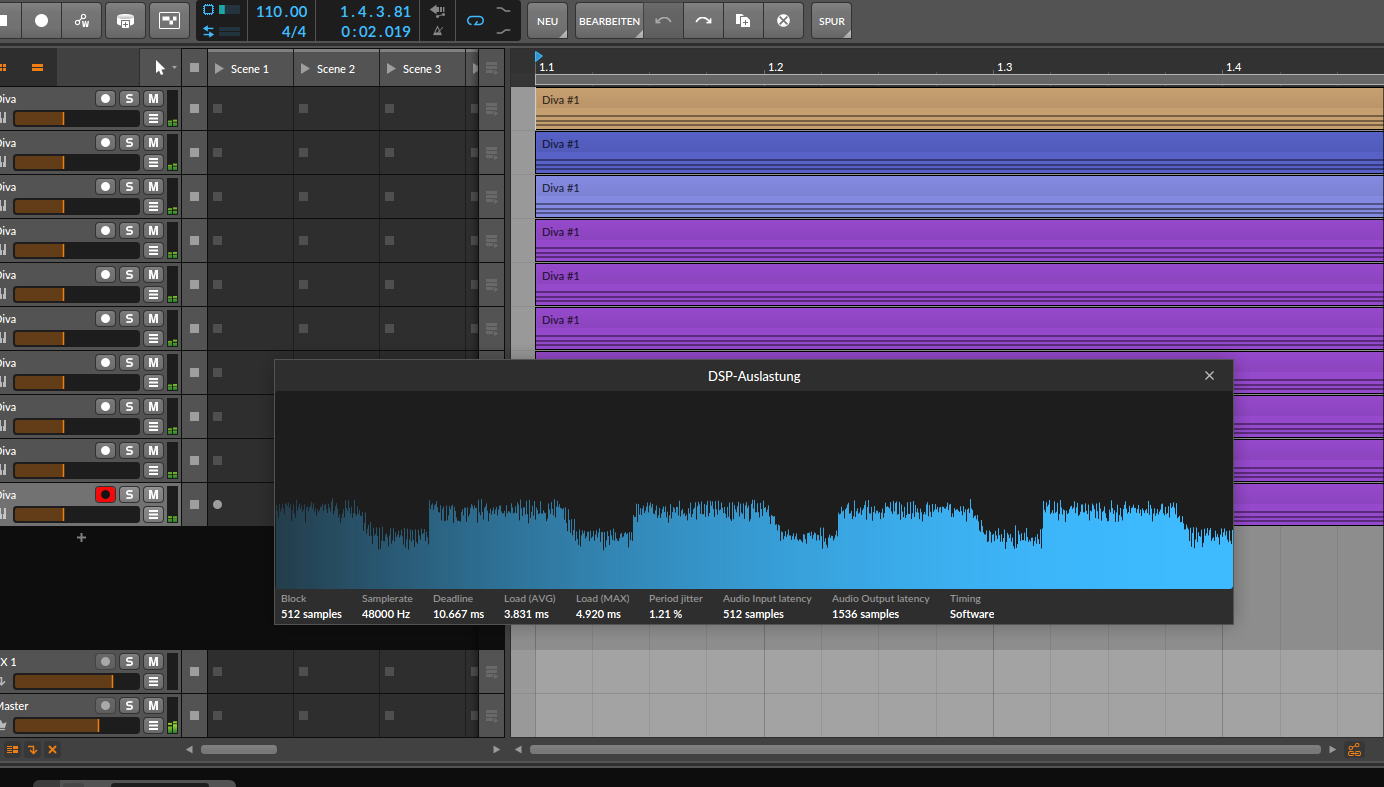Select the light blue Diva #1 clip
Screen dimensions: 1384x787
tap(959, 196)
